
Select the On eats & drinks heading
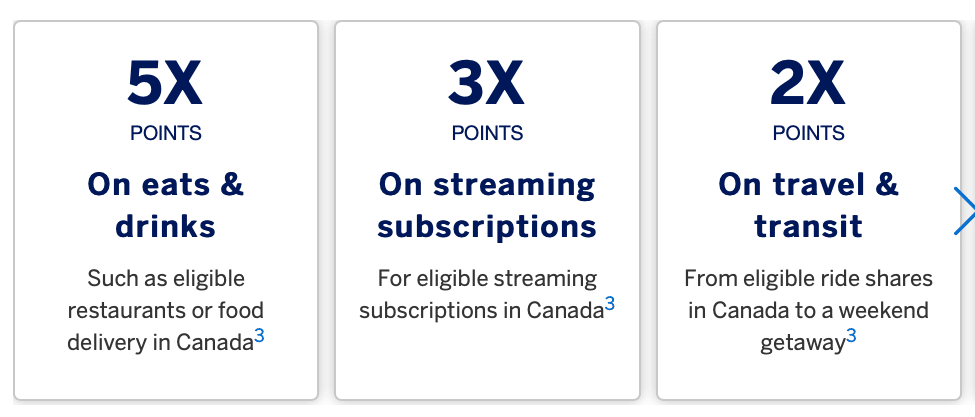click(x=165, y=205)
